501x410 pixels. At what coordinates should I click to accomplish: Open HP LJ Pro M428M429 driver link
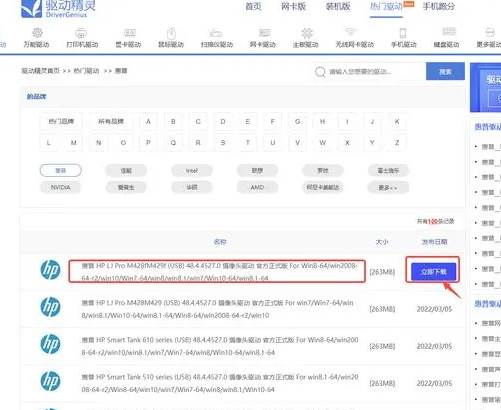[x=217, y=309]
